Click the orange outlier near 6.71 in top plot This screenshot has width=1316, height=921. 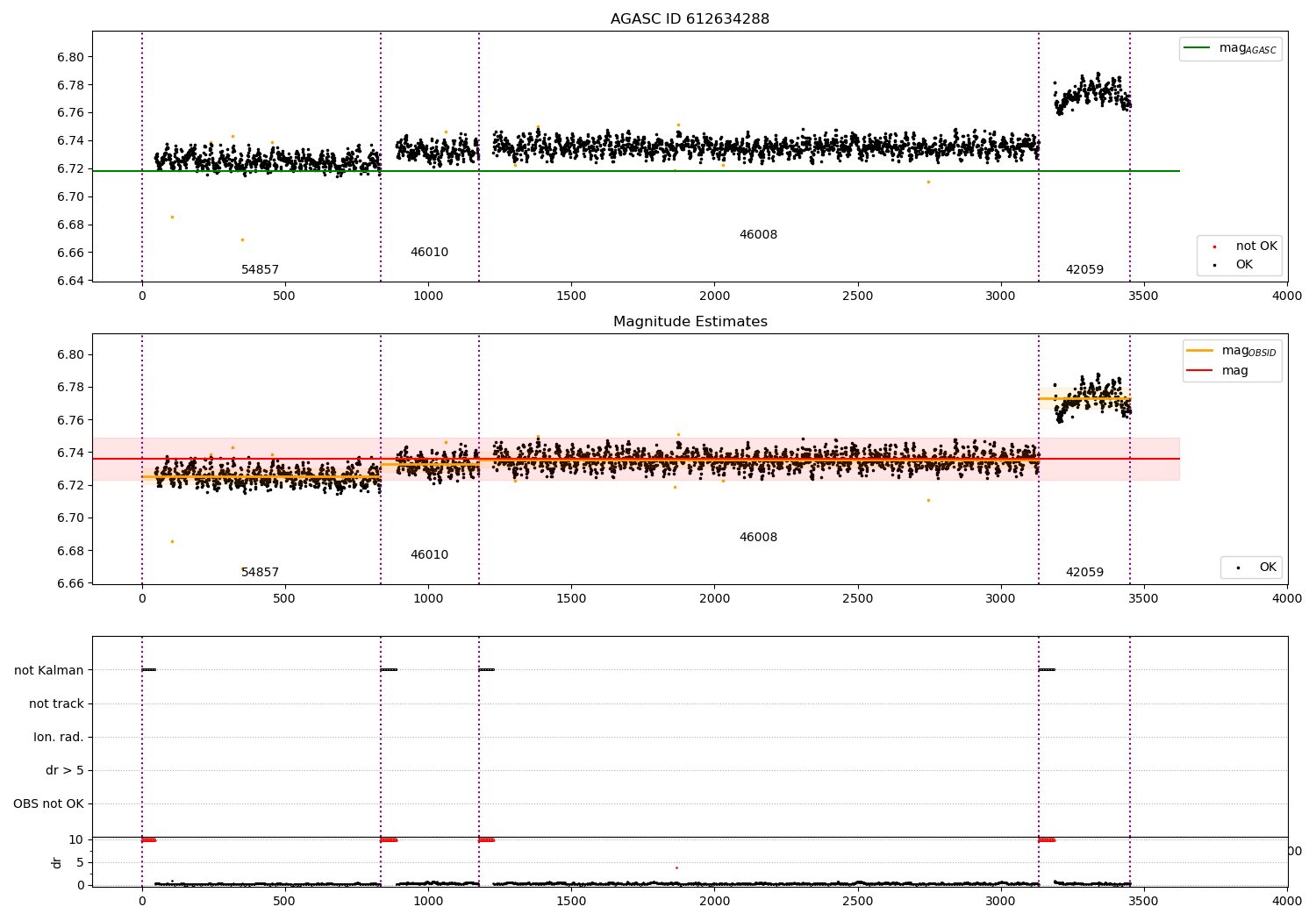928,182
